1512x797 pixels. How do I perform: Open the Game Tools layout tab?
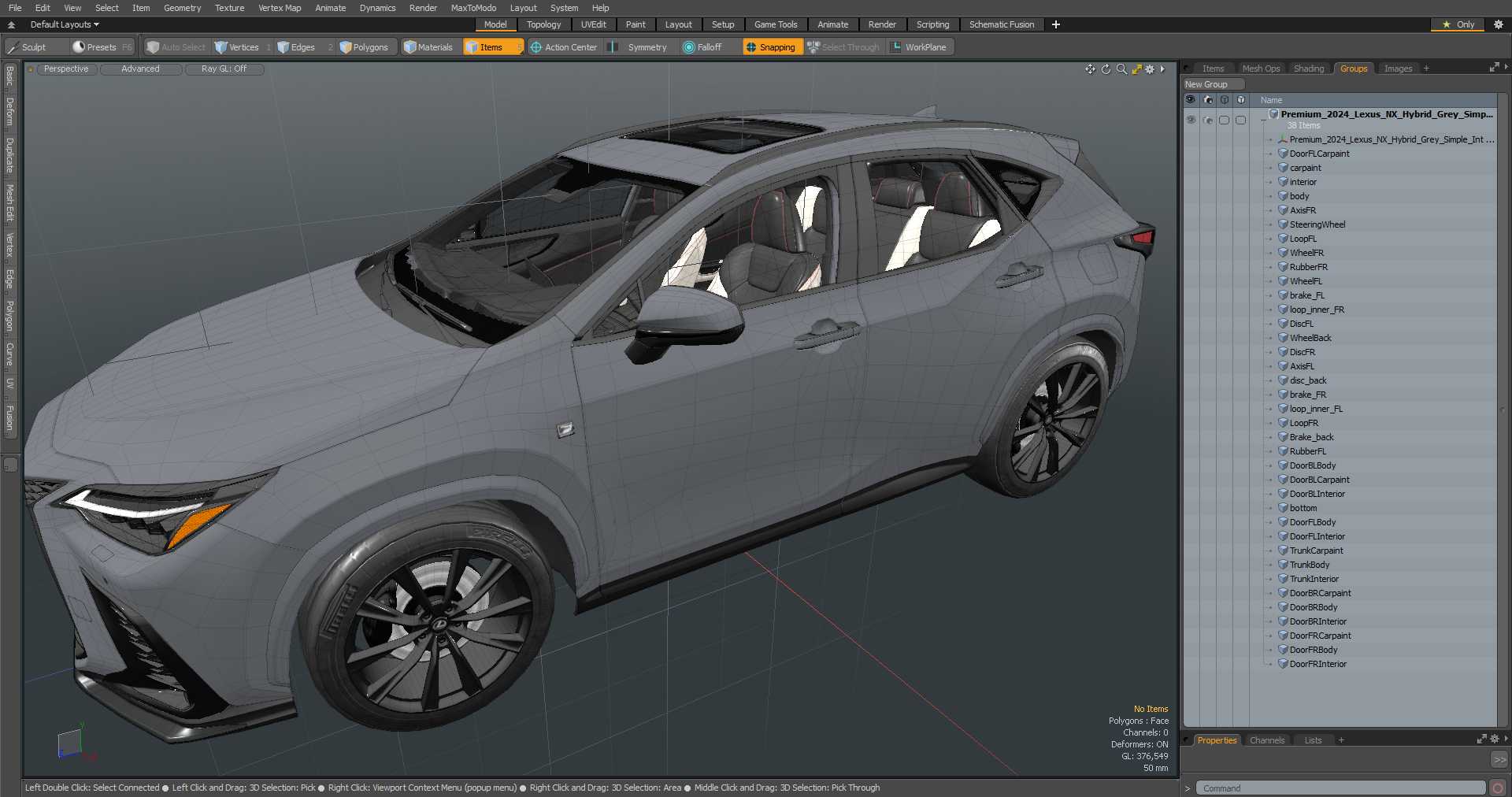[776, 24]
